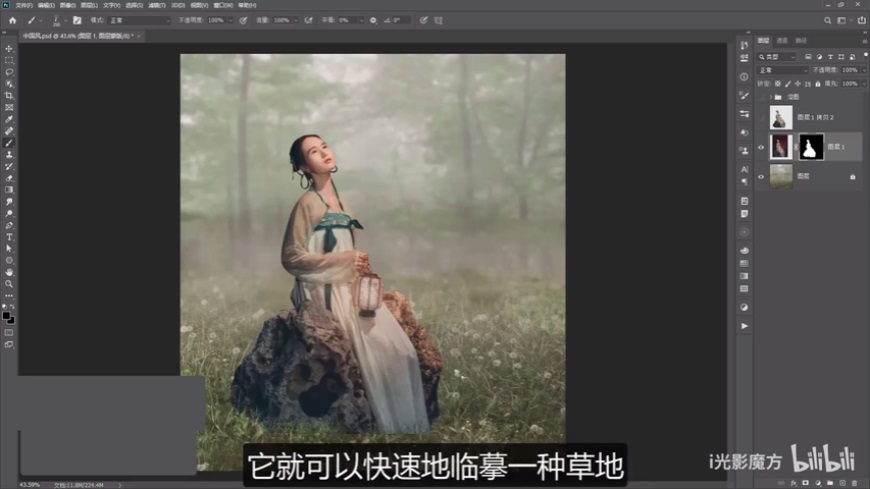Screen dimensions: 870x489
Task: Toggle lock position
Action: 798,84
